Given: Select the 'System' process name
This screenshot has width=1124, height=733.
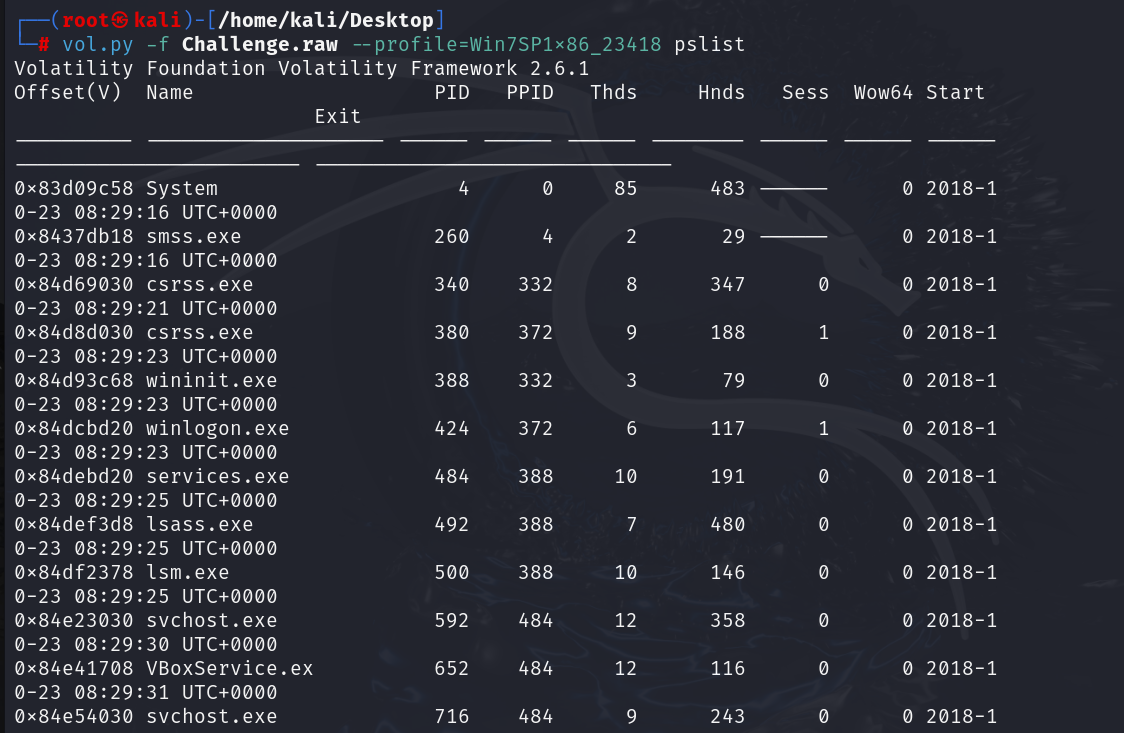Looking at the screenshot, I should click(x=181, y=188).
